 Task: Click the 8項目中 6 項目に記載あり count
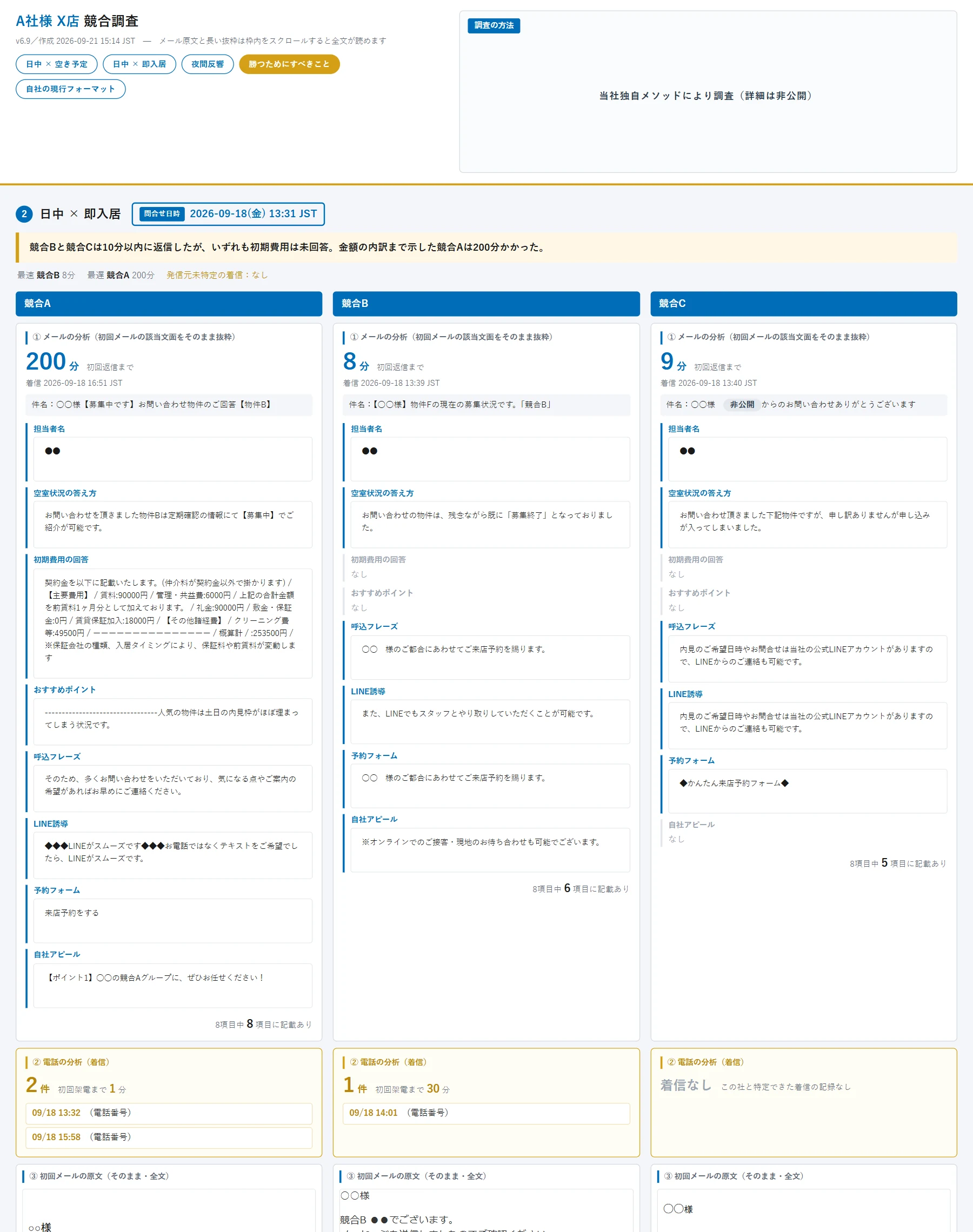(581, 889)
